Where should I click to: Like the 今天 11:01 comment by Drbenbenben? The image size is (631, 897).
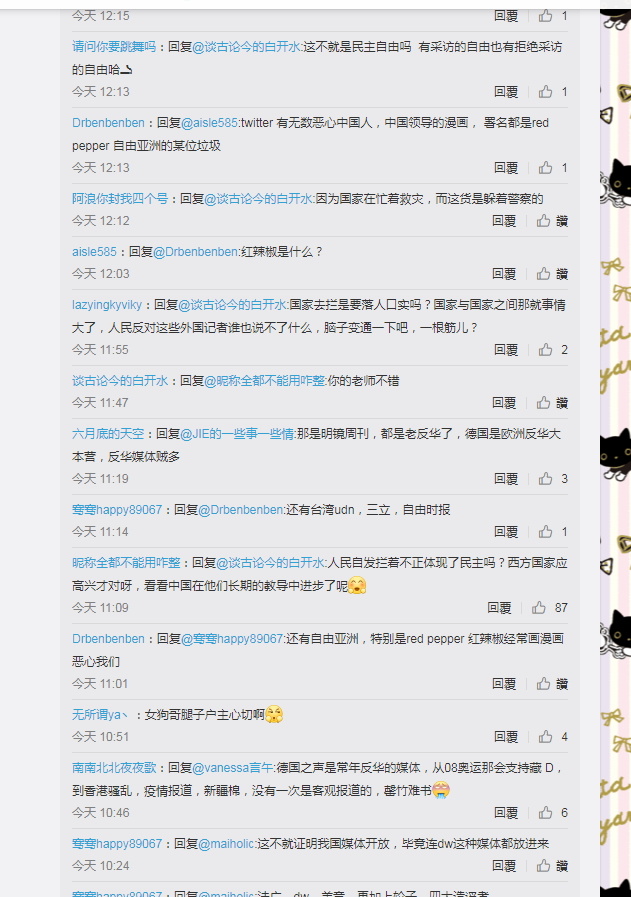point(543,683)
